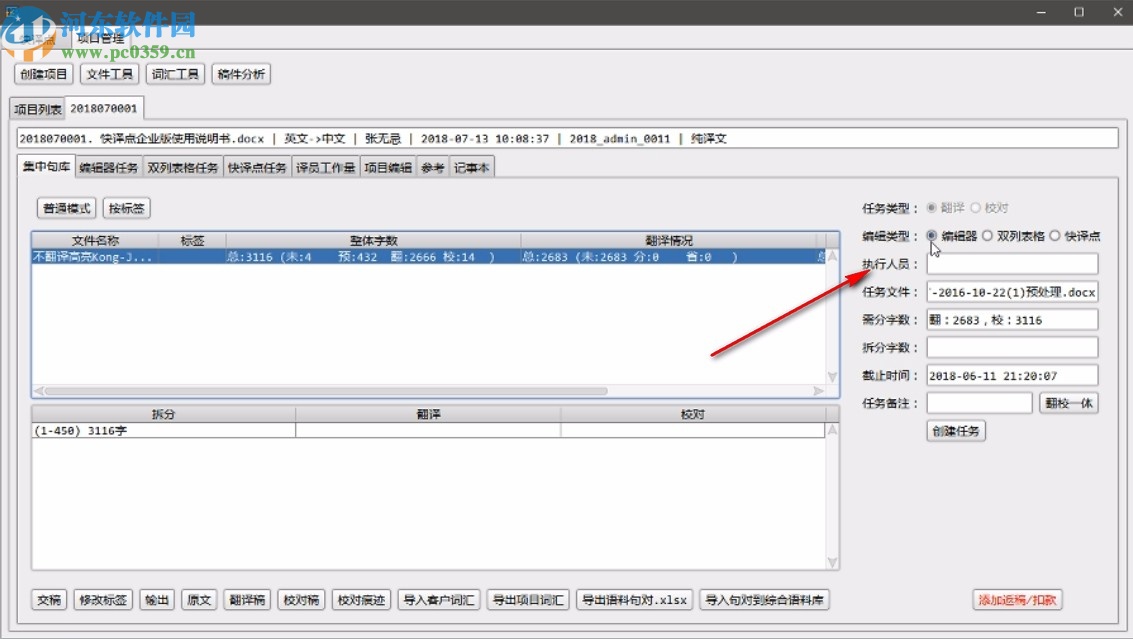
Task: Click file table horizontal scrollbar thumb
Action: [x=326, y=391]
